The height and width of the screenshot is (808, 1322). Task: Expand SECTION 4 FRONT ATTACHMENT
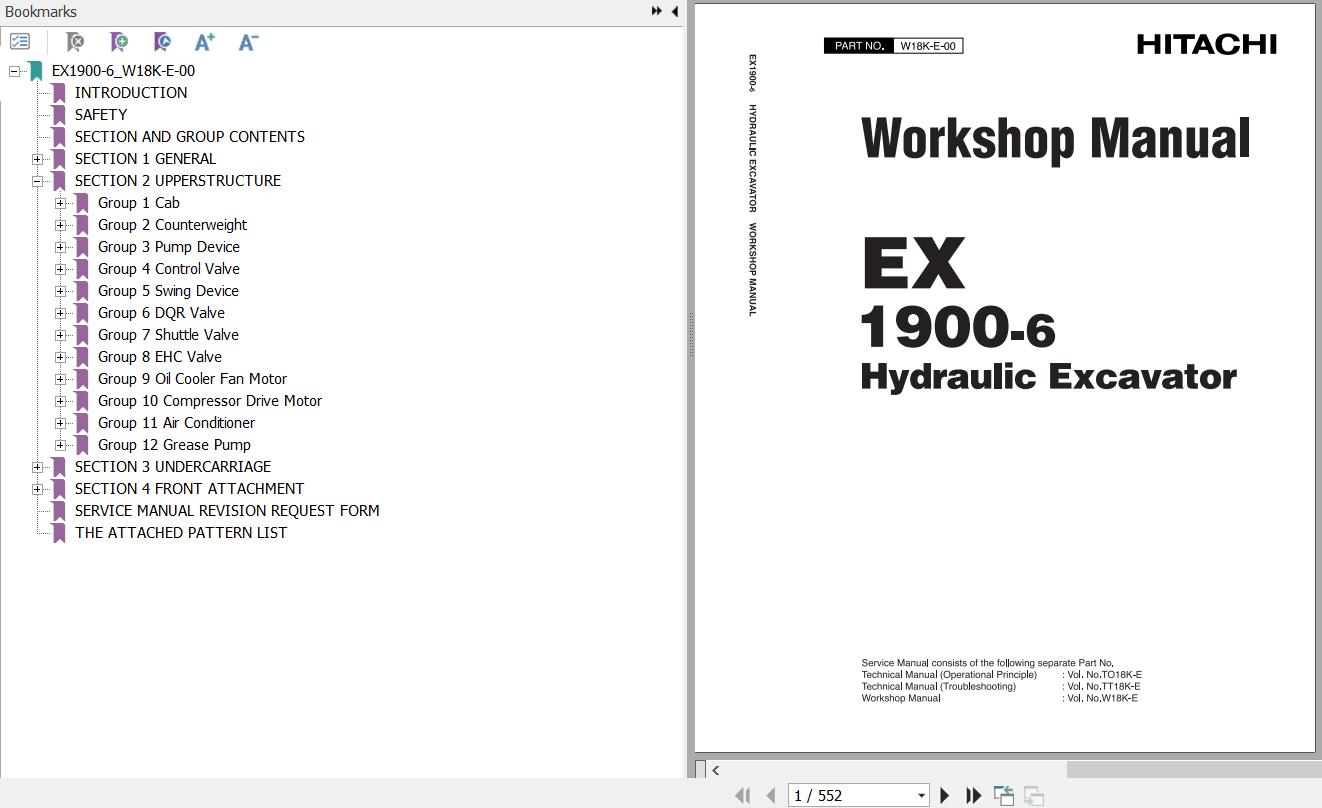(x=37, y=489)
